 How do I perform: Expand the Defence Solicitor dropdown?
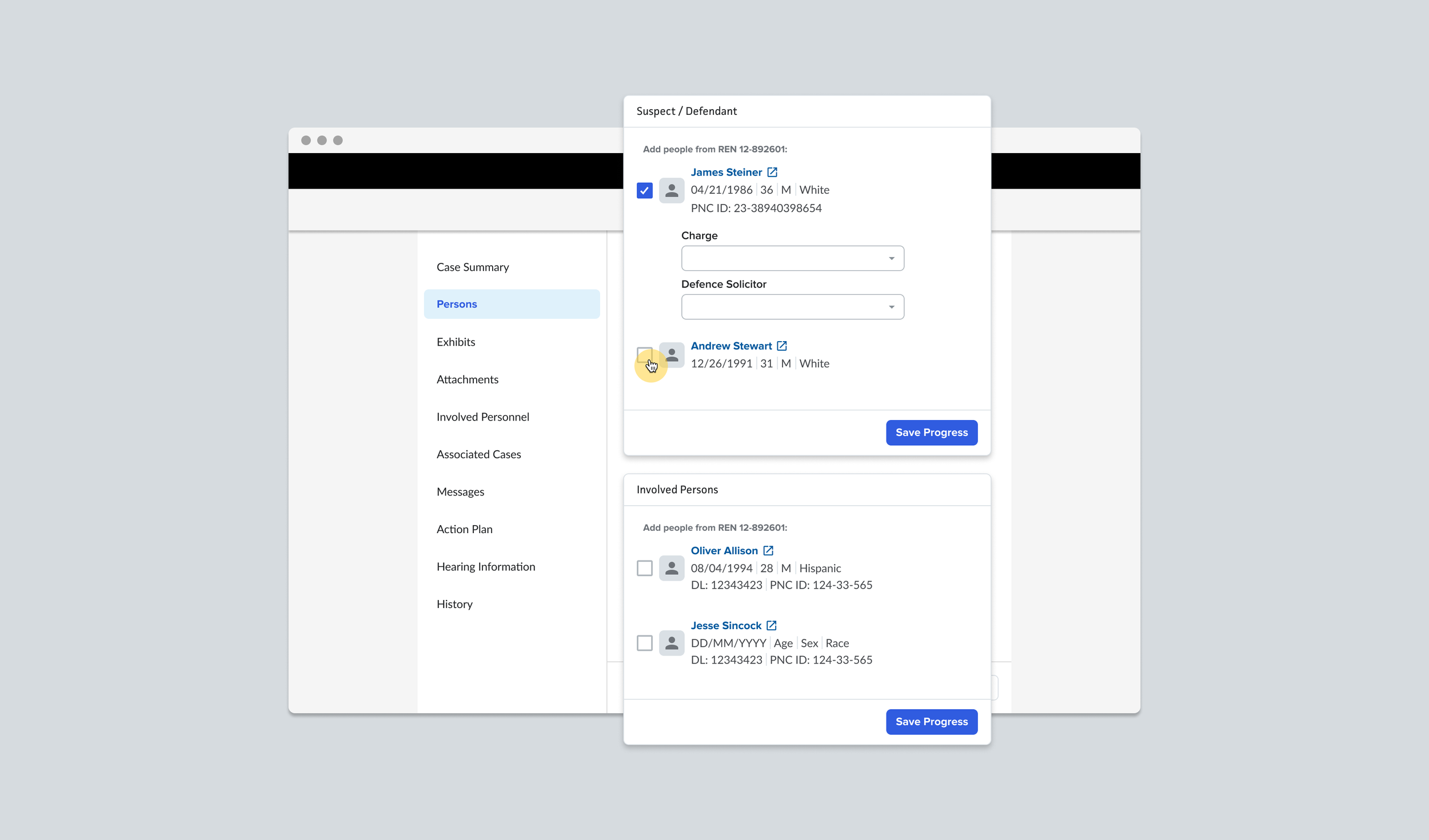point(792,307)
